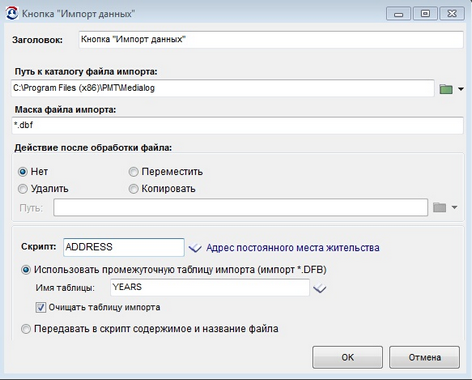Select Использовать промежуточную таблицу импорта option
The image size is (472, 380).
(x=26, y=270)
